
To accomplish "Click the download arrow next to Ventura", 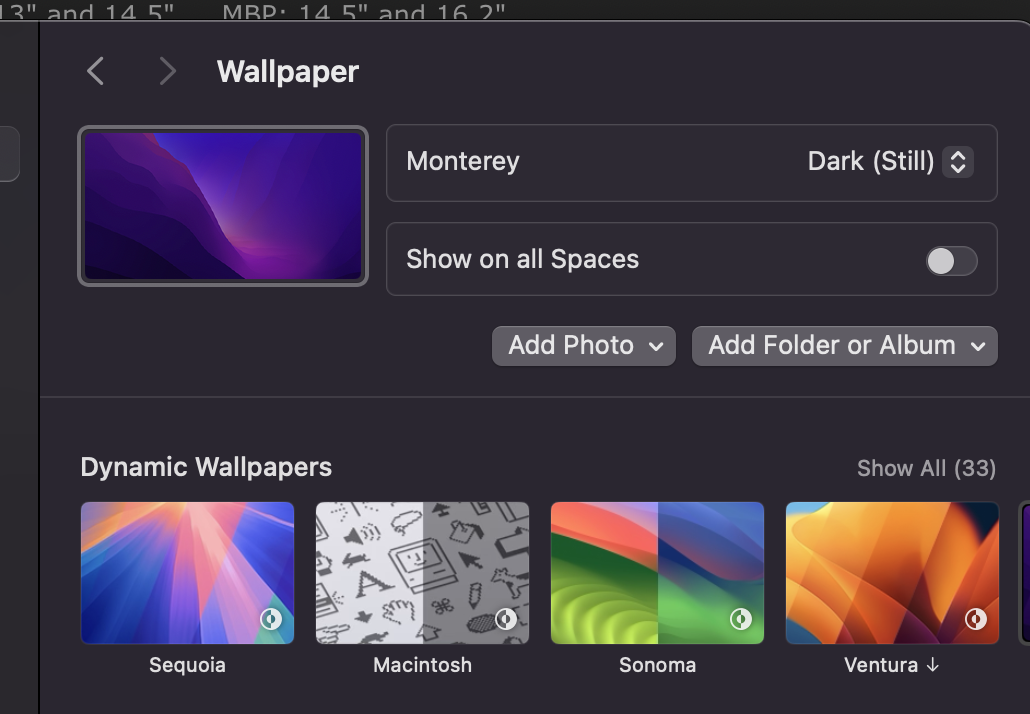I will coord(932,665).
